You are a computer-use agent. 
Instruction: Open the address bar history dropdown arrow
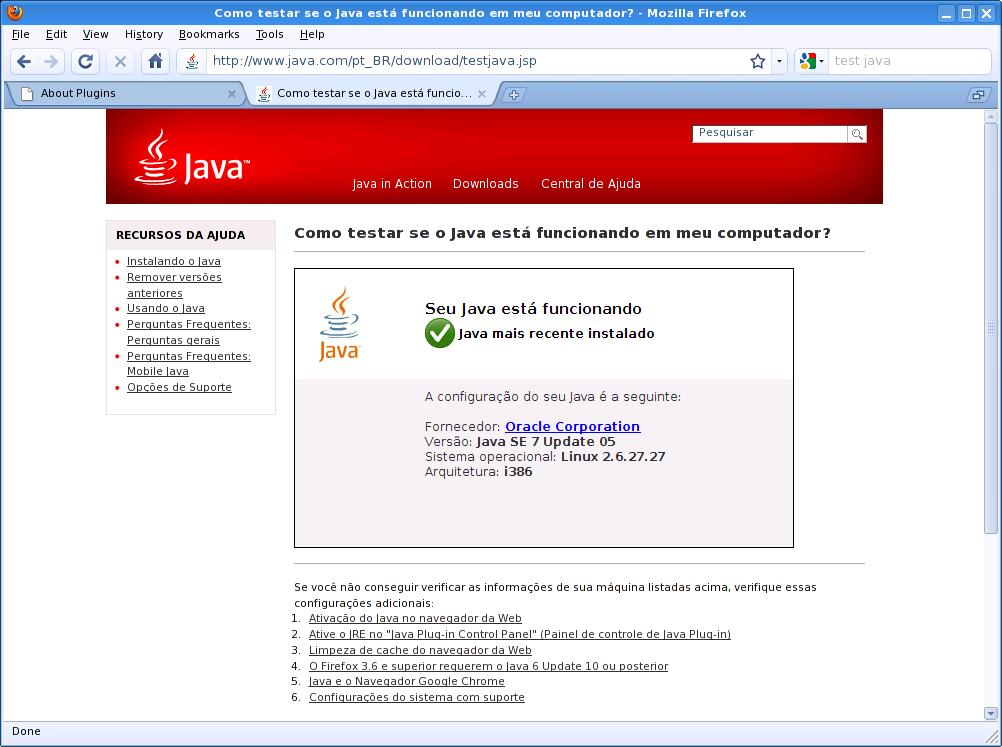click(779, 61)
